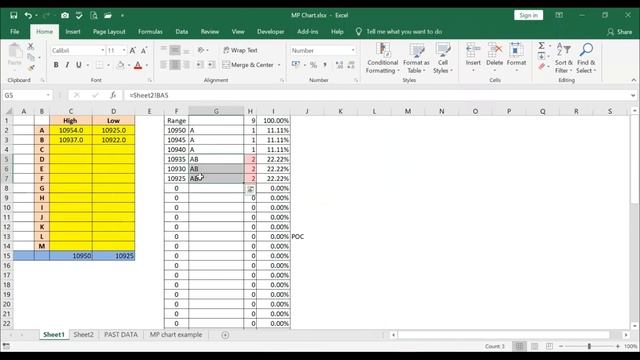Click the zoom slider handle in status bar
The image size is (640, 360).
589,346
